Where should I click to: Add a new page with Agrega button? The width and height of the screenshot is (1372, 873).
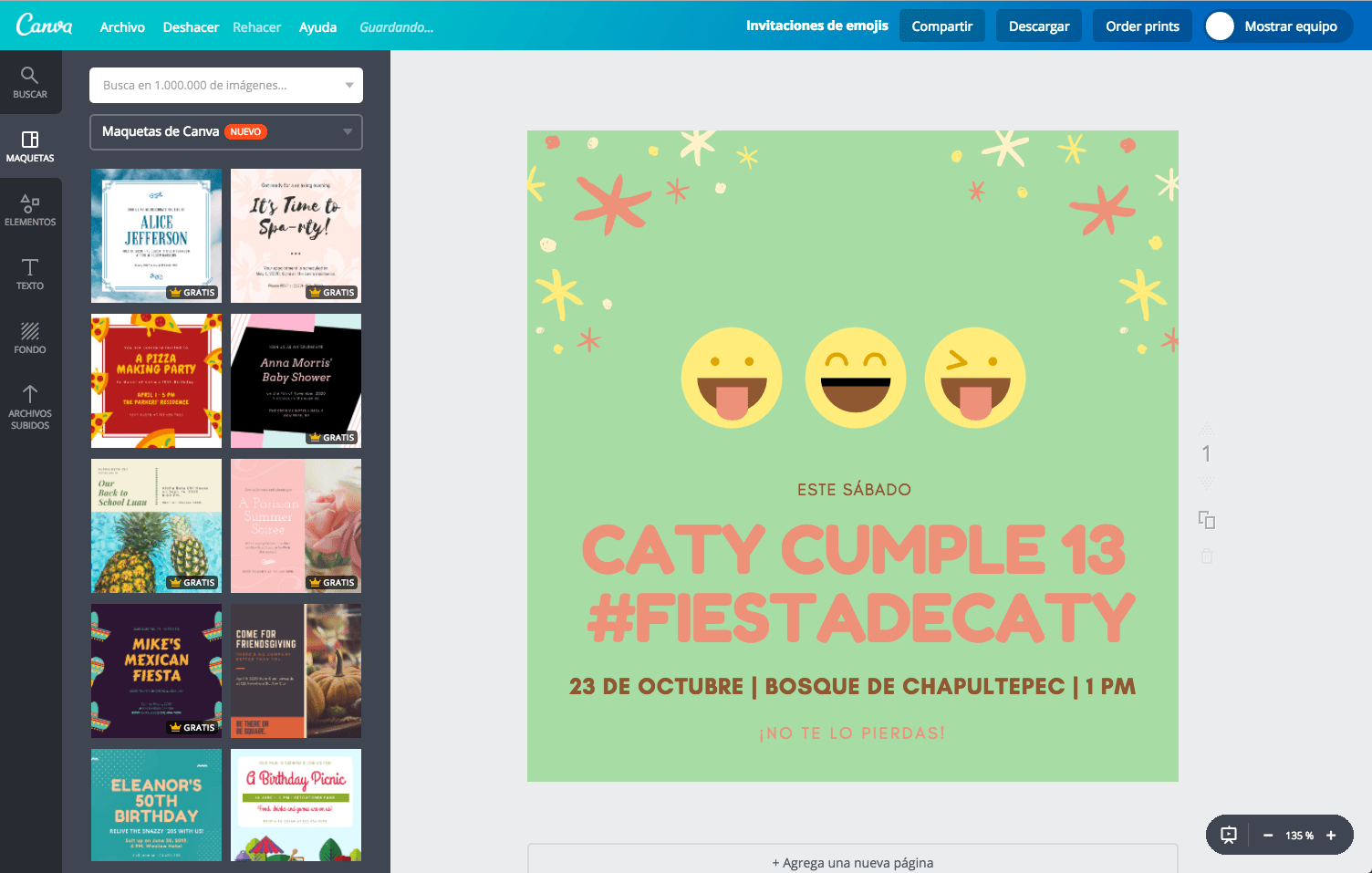pyautogui.click(x=853, y=862)
